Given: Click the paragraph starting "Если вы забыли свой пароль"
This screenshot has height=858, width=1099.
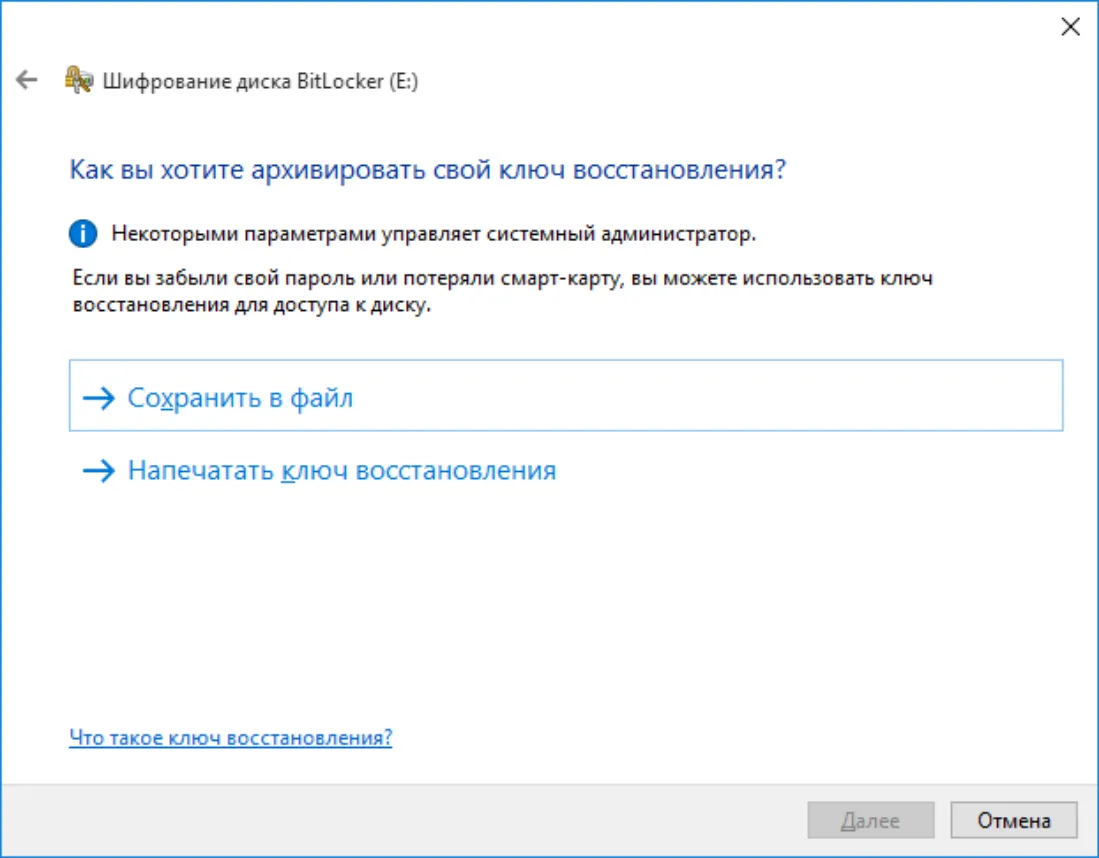Looking at the screenshot, I should (503, 292).
